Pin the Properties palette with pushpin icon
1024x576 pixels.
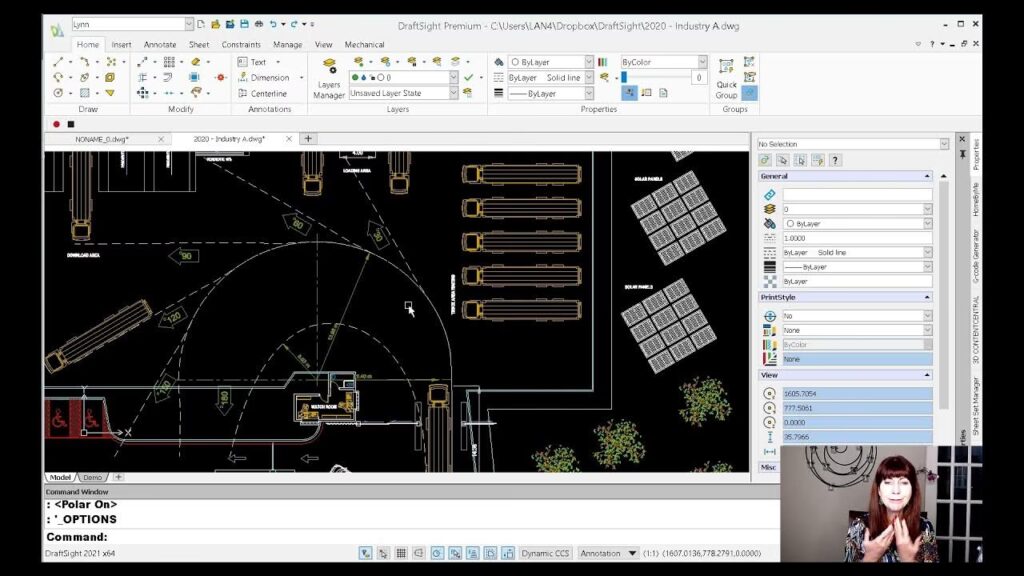[962, 154]
